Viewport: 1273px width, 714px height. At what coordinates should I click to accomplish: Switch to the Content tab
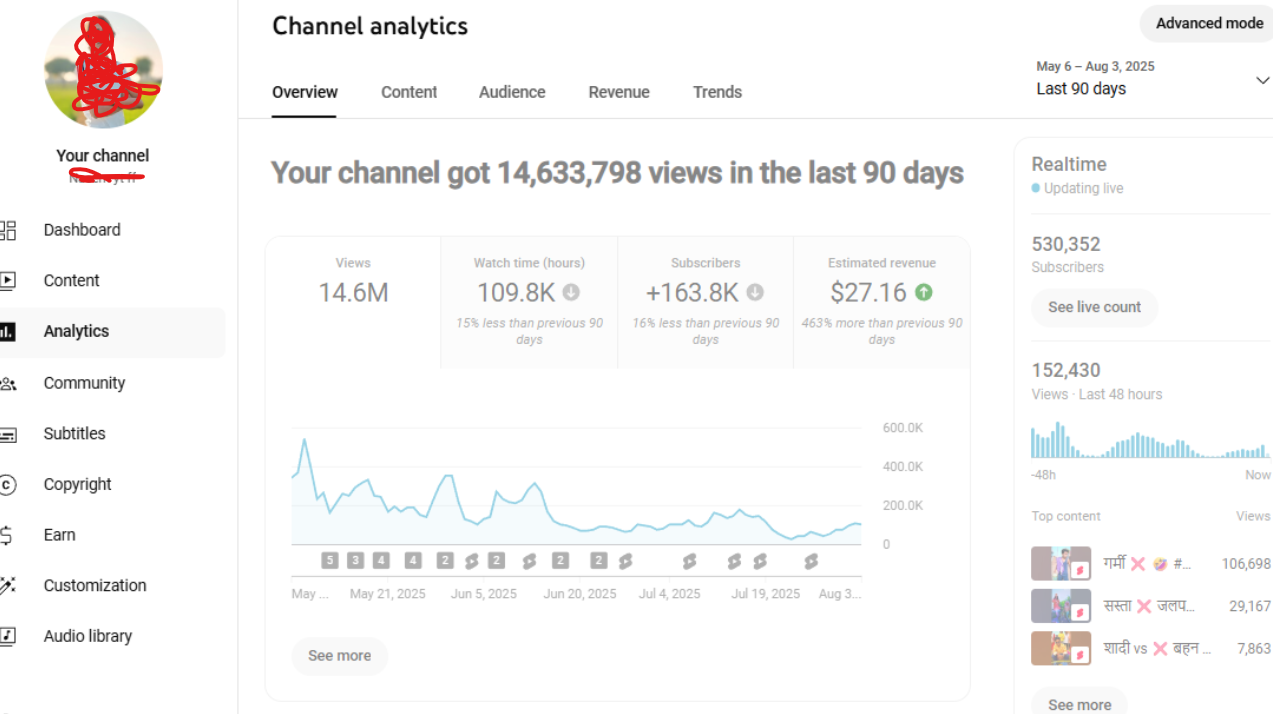tap(409, 92)
